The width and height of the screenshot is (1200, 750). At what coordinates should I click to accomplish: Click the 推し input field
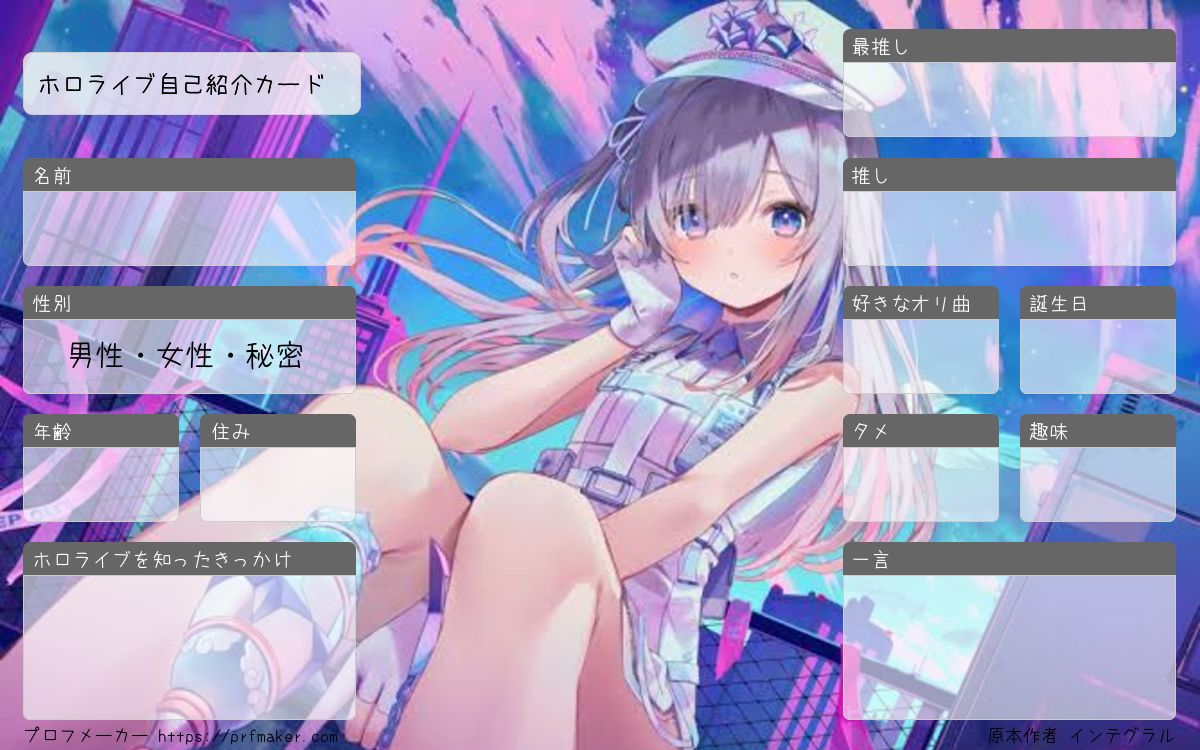coord(1009,228)
